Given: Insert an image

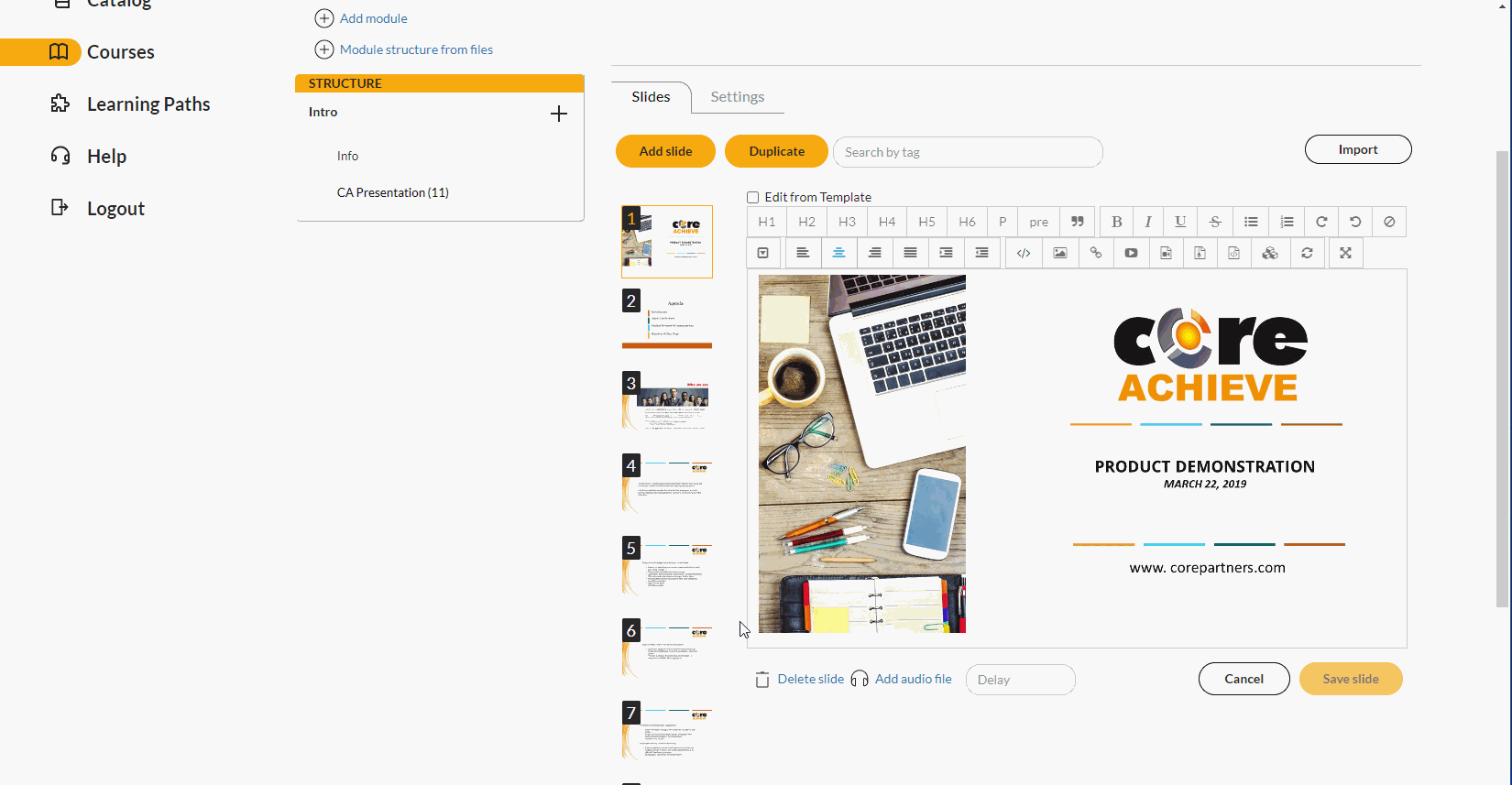Looking at the screenshot, I should point(1060,253).
